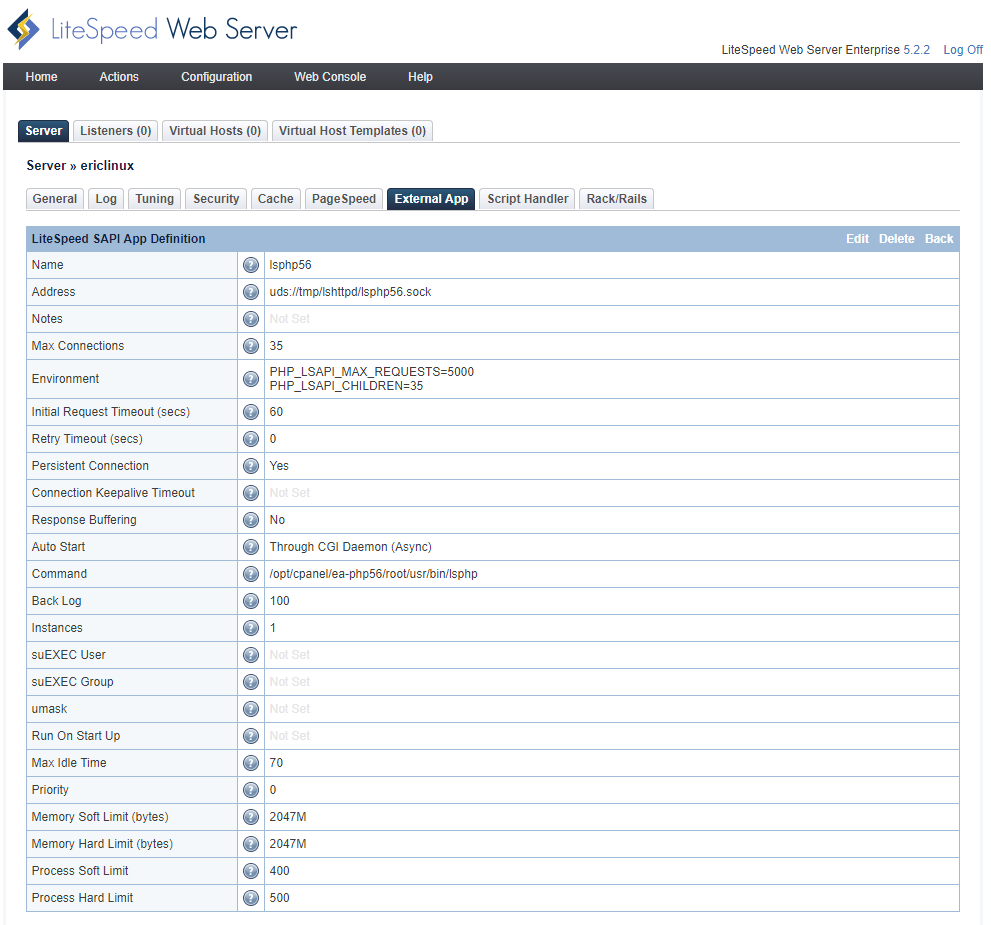Open help for Memory Soft Limit

click(x=250, y=816)
